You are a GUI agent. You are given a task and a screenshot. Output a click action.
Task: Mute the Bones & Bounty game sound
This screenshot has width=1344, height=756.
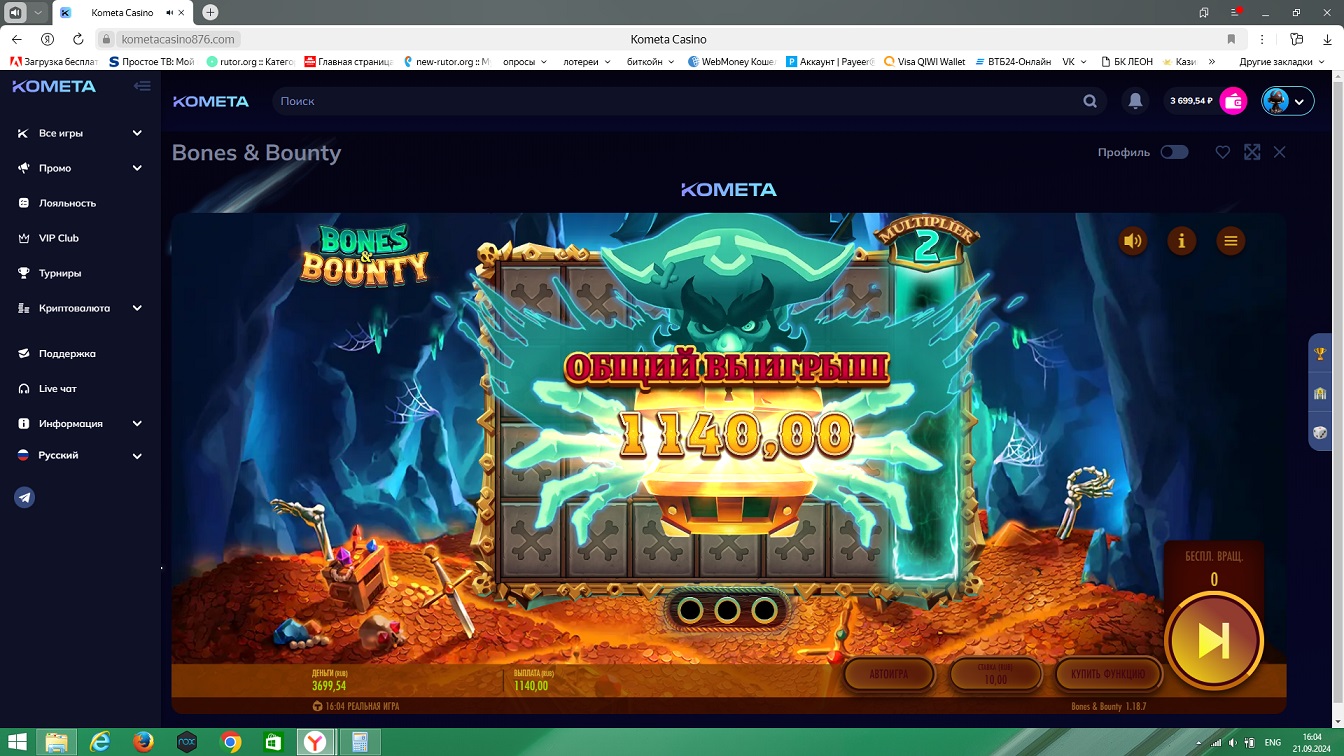(x=1133, y=241)
